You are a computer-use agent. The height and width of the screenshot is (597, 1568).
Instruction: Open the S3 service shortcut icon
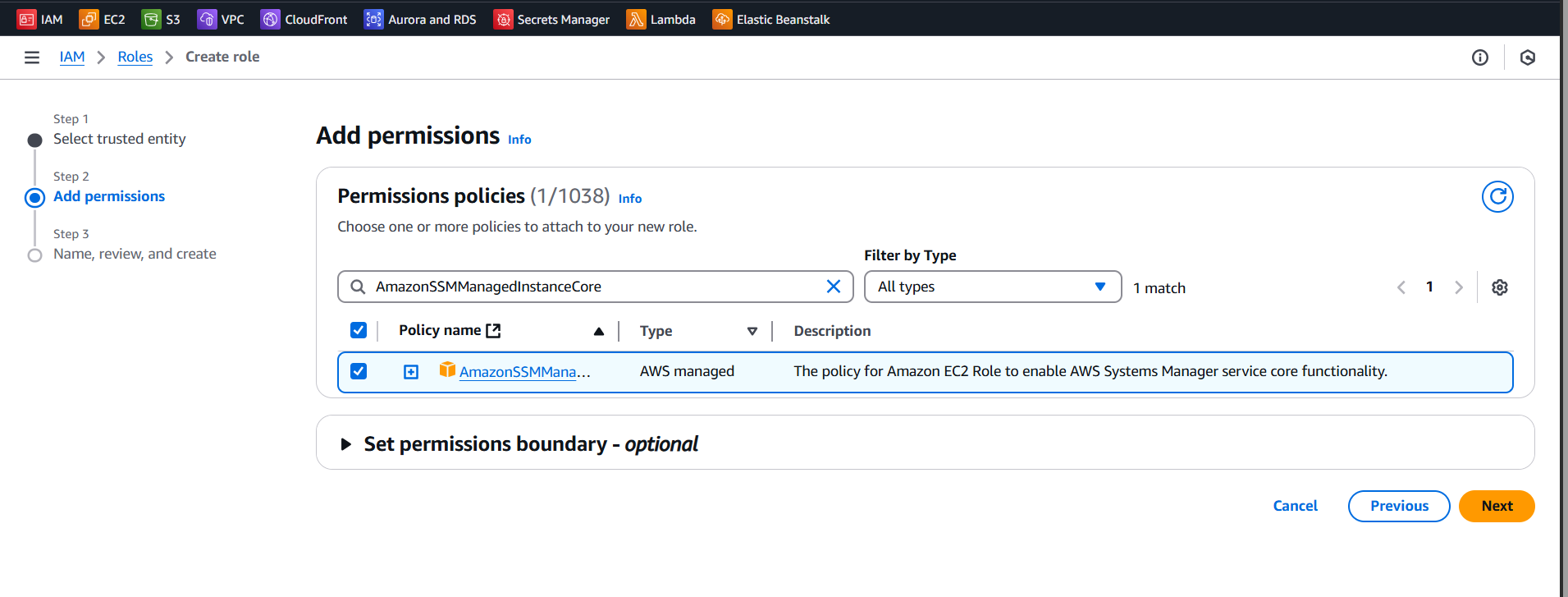tap(151, 19)
